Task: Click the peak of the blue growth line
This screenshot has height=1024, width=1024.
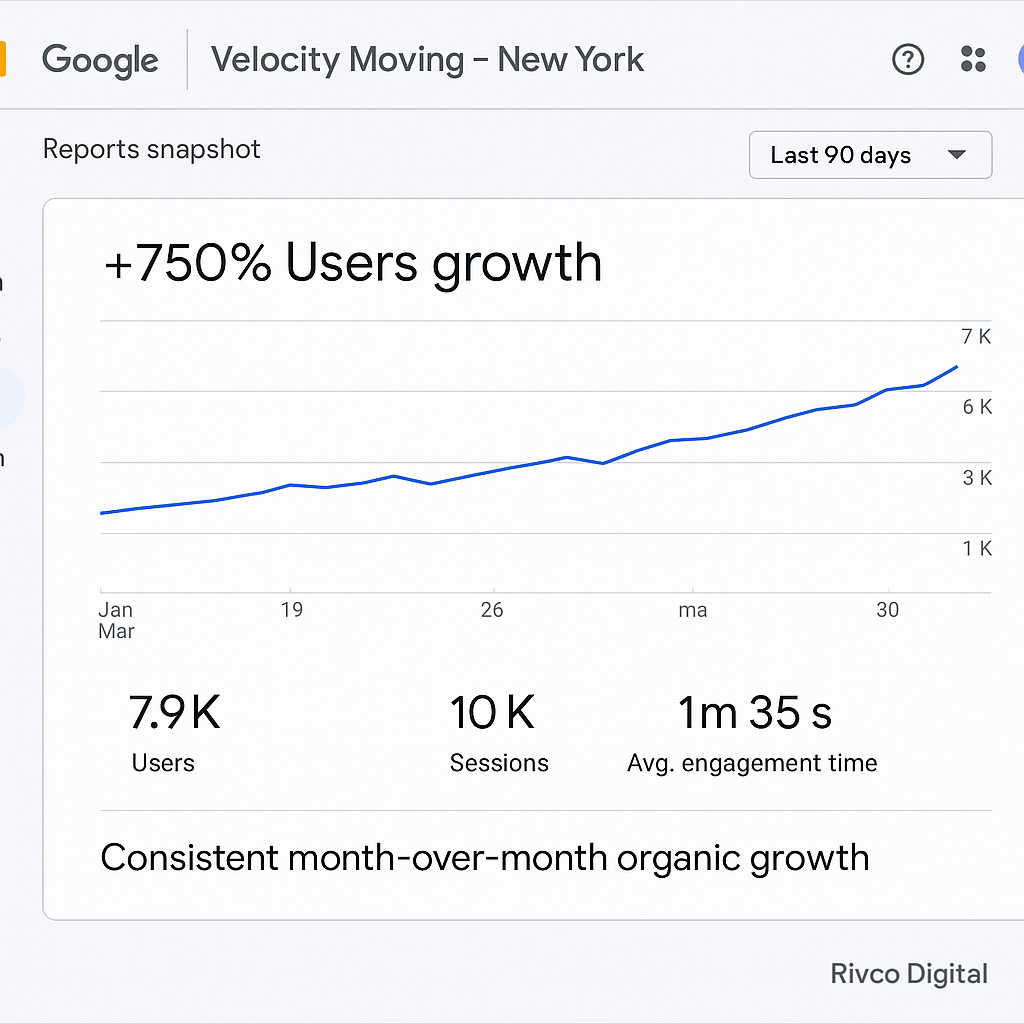Action: 955,368
